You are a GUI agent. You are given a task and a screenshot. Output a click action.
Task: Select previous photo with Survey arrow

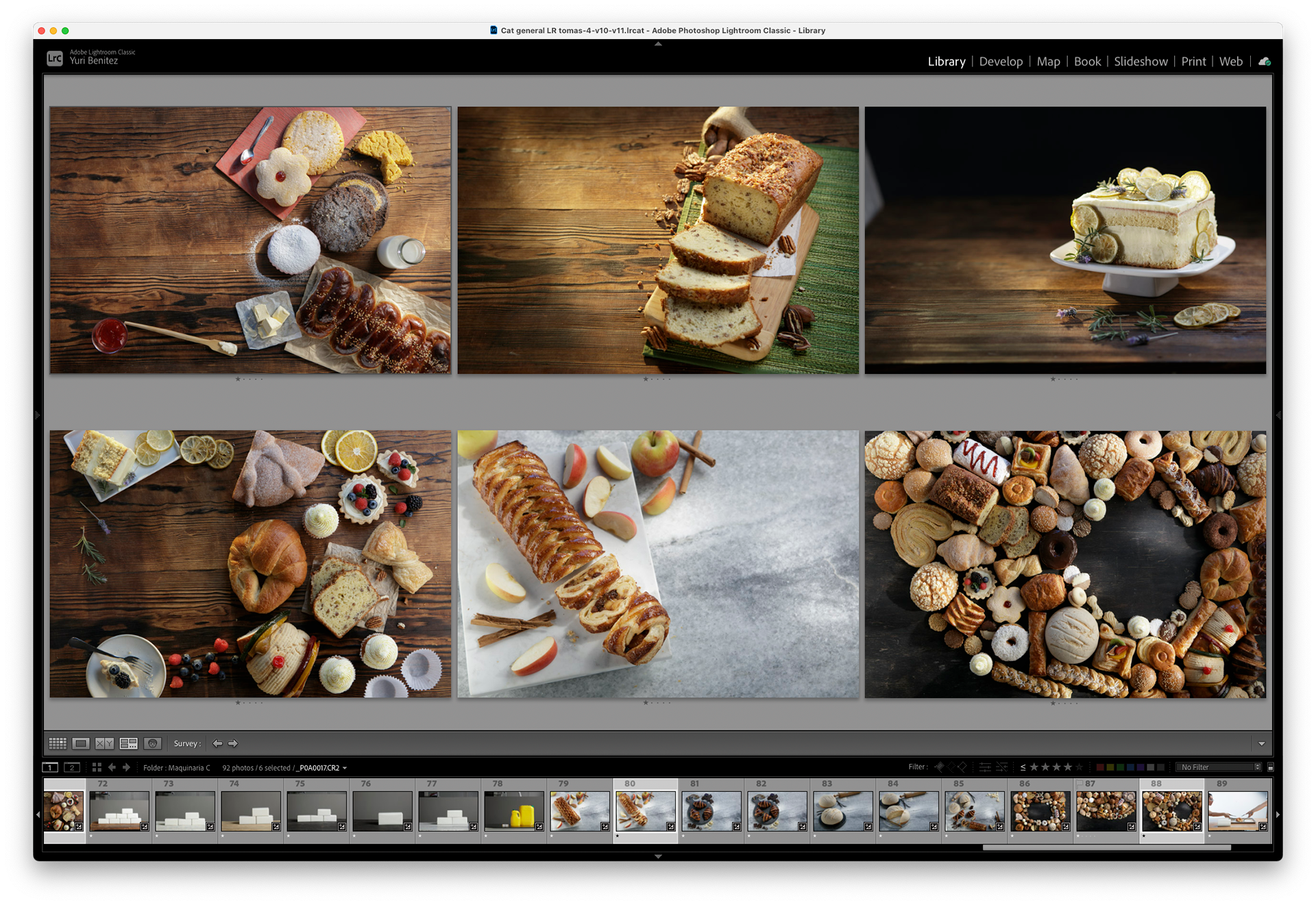pyautogui.click(x=217, y=743)
